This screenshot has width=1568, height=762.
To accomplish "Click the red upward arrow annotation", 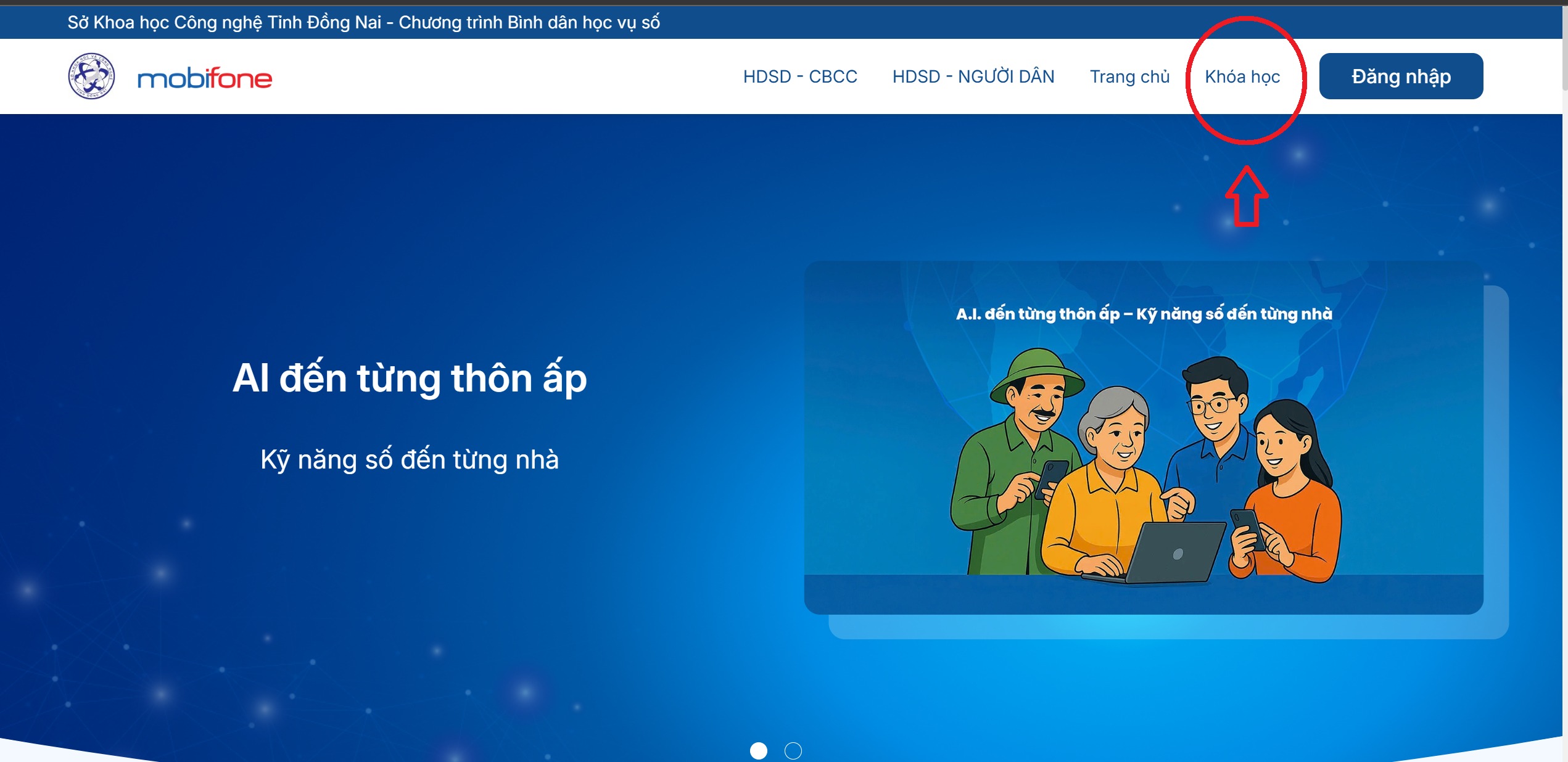I will click(x=1246, y=196).
